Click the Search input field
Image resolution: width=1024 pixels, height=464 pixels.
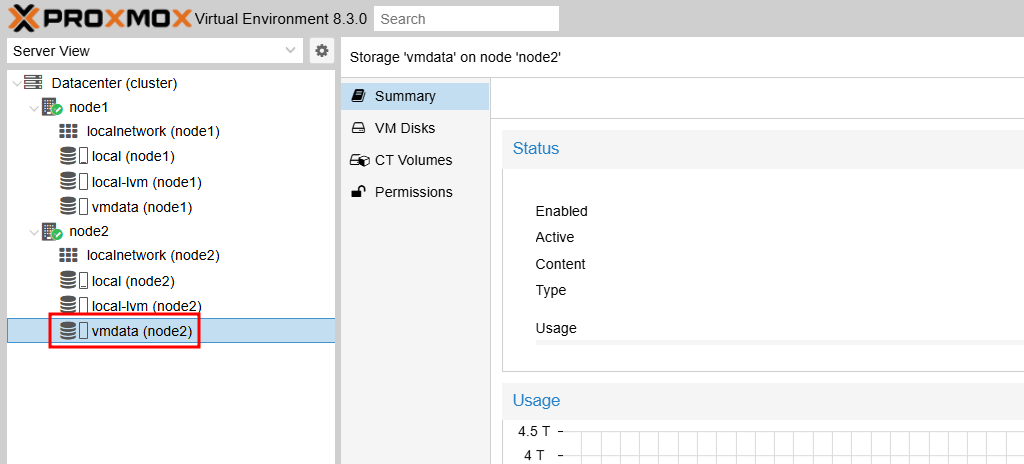tap(466, 19)
